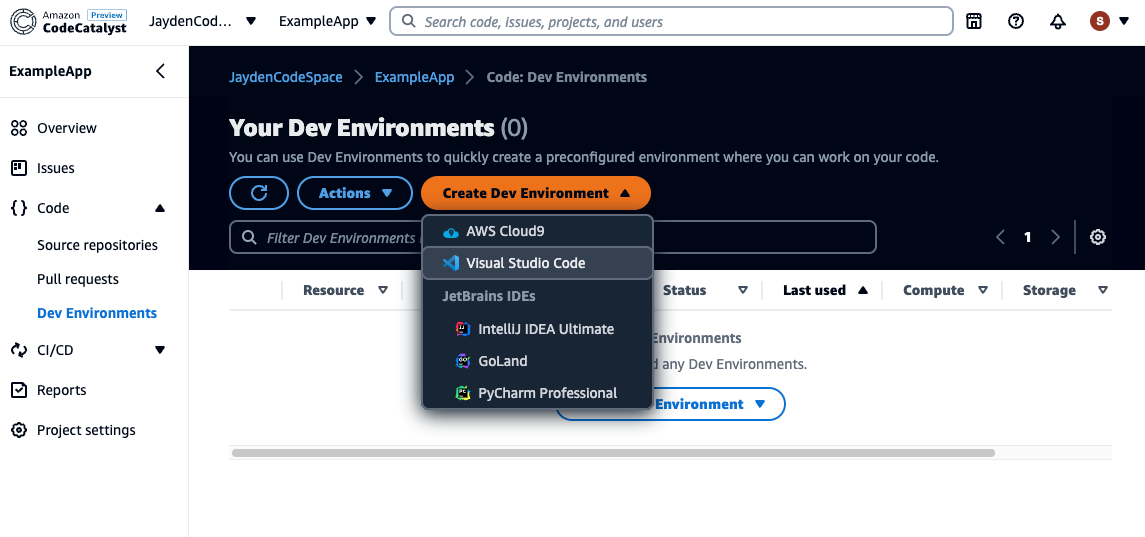1145x537 pixels.
Task: Click the JaydenCodeSpace breadcrumb link
Action: 285,77
